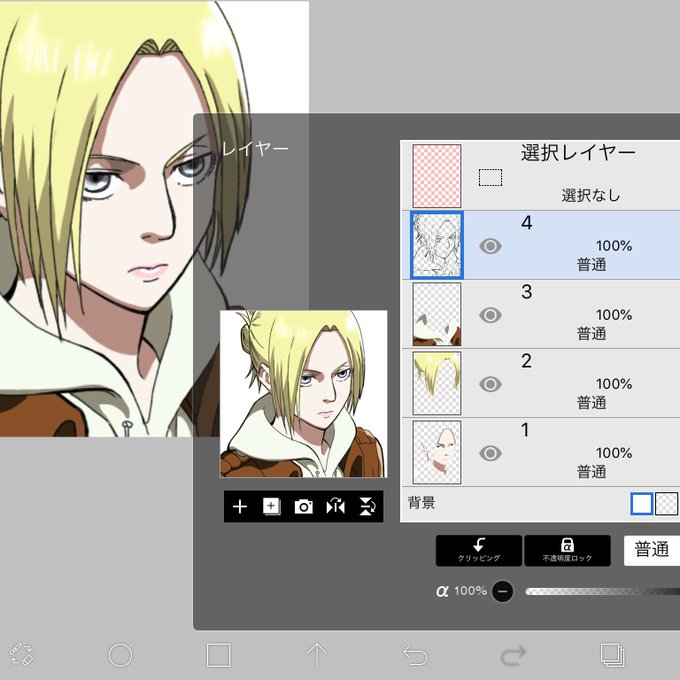Tap the up arrow icon in bottom bar

click(317, 655)
